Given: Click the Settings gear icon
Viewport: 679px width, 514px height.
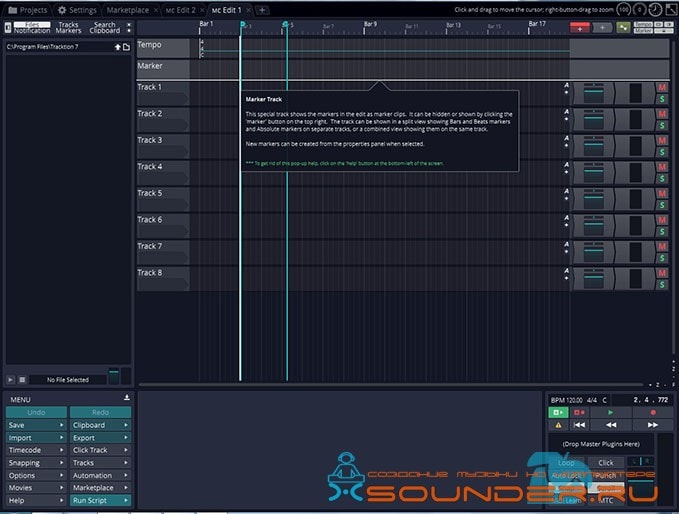Looking at the screenshot, I should pyautogui.click(x=62, y=10).
